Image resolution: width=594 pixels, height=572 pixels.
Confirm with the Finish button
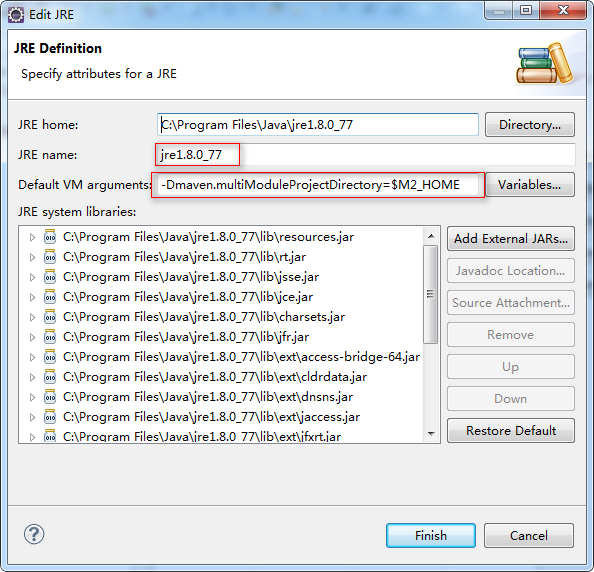431,536
